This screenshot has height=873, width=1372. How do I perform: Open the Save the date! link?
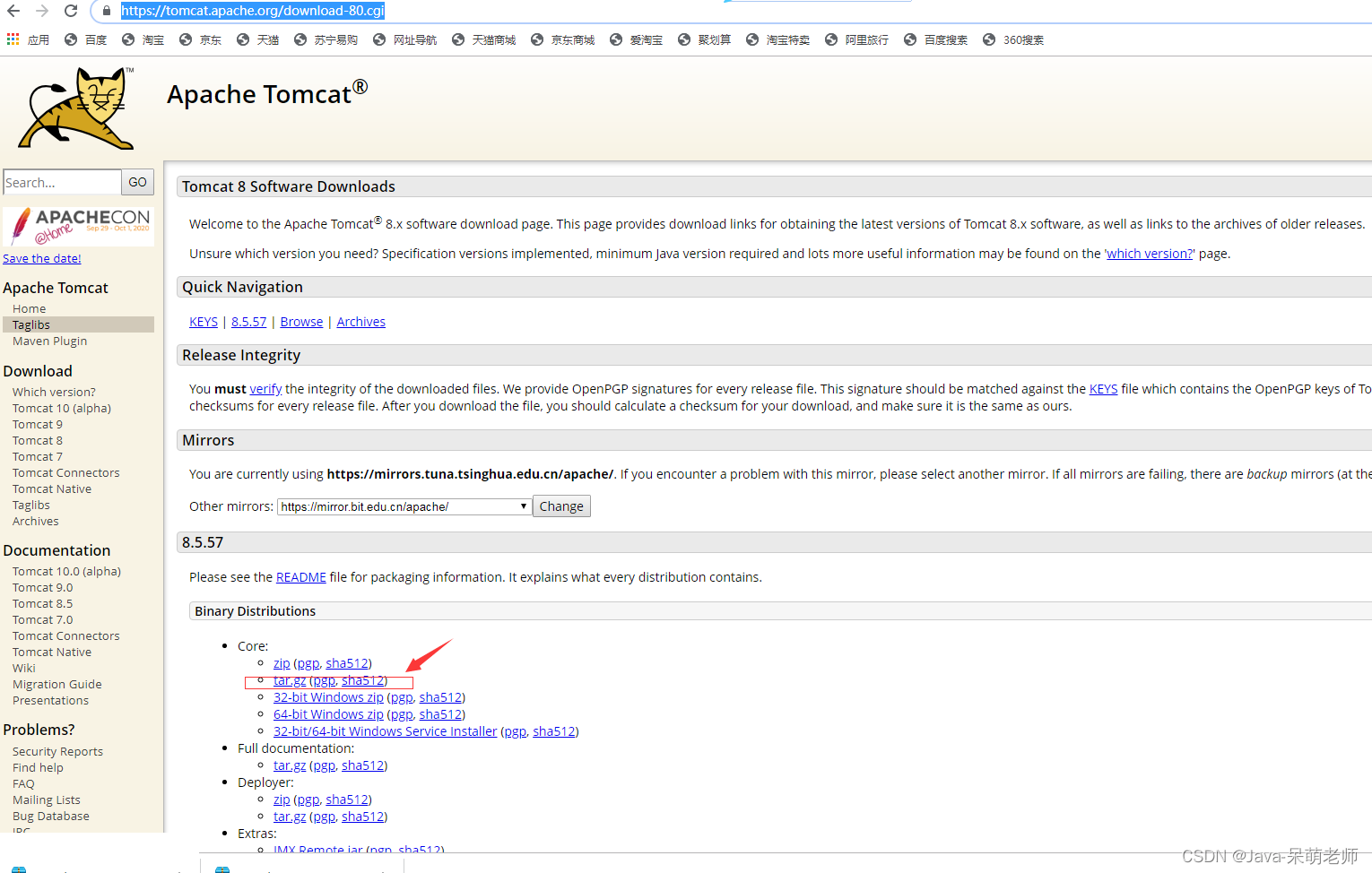(42, 259)
